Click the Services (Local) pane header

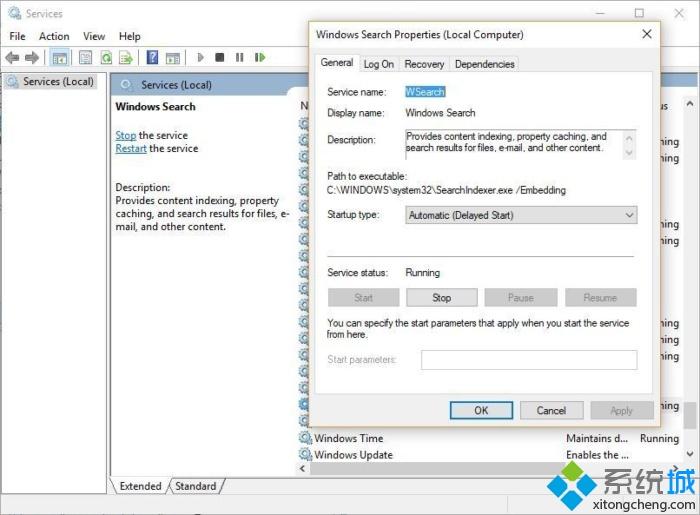[x=176, y=85]
